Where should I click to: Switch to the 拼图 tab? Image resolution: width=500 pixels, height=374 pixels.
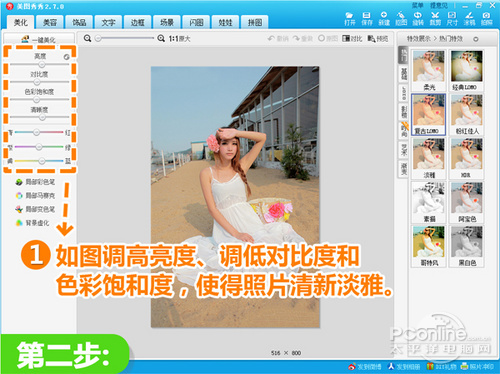coord(255,22)
